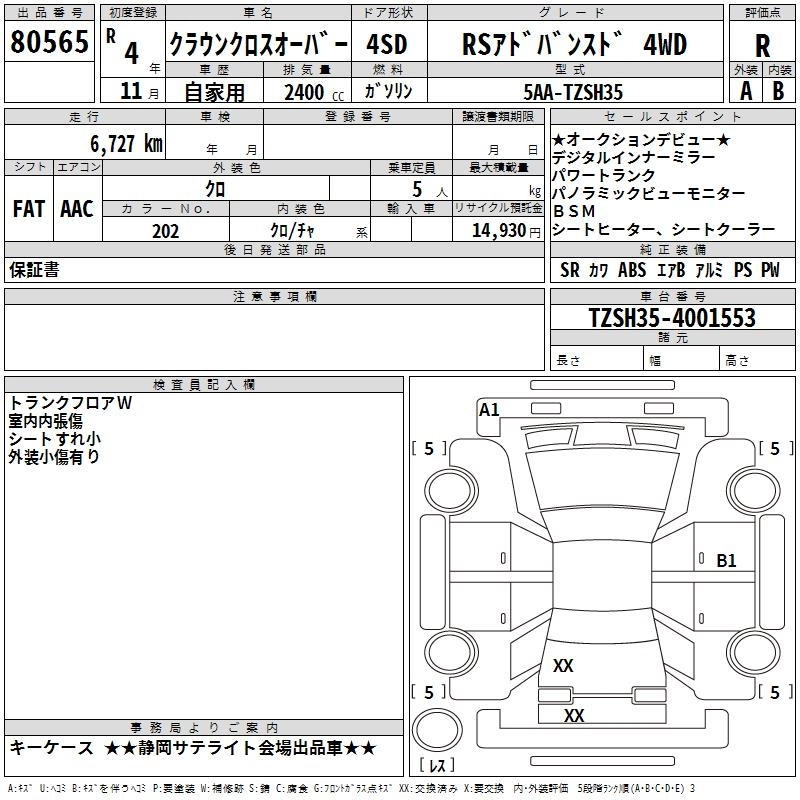Select the B1 damage mark on car diagram
The height and width of the screenshot is (800, 800).
(x=726, y=561)
